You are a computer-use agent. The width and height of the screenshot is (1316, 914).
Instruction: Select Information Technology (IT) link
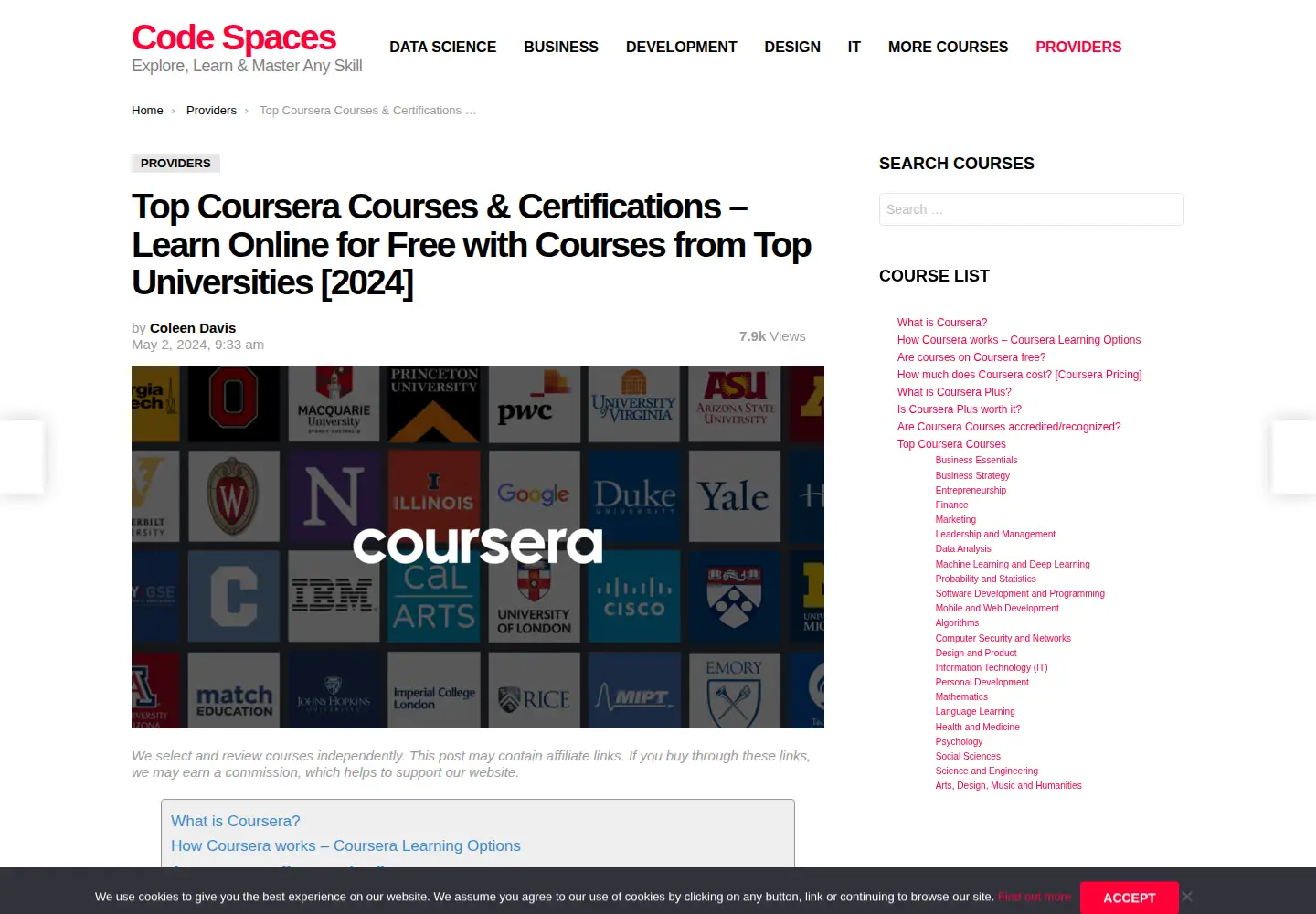(x=992, y=667)
